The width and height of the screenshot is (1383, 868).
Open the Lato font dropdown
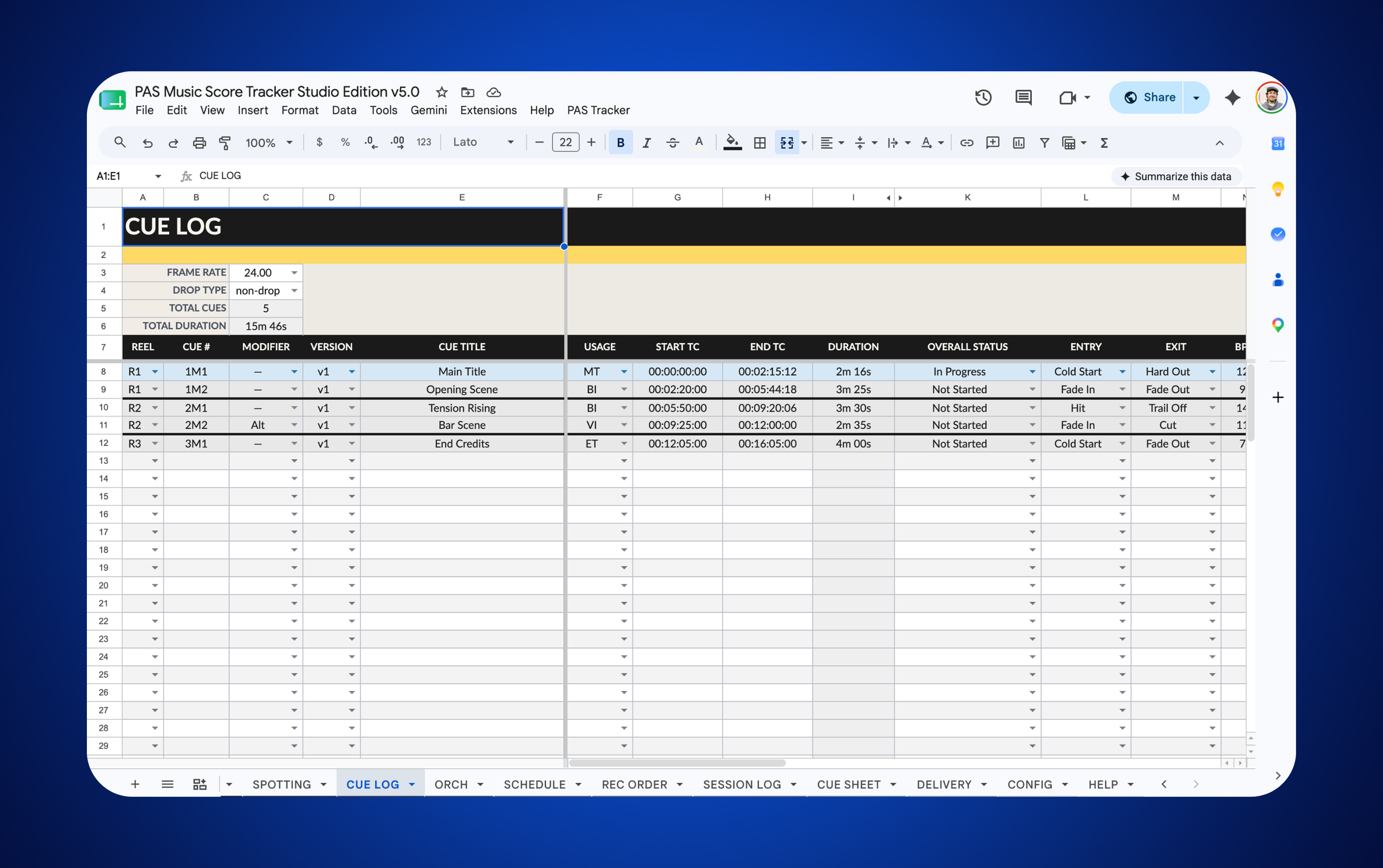[x=482, y=142]
